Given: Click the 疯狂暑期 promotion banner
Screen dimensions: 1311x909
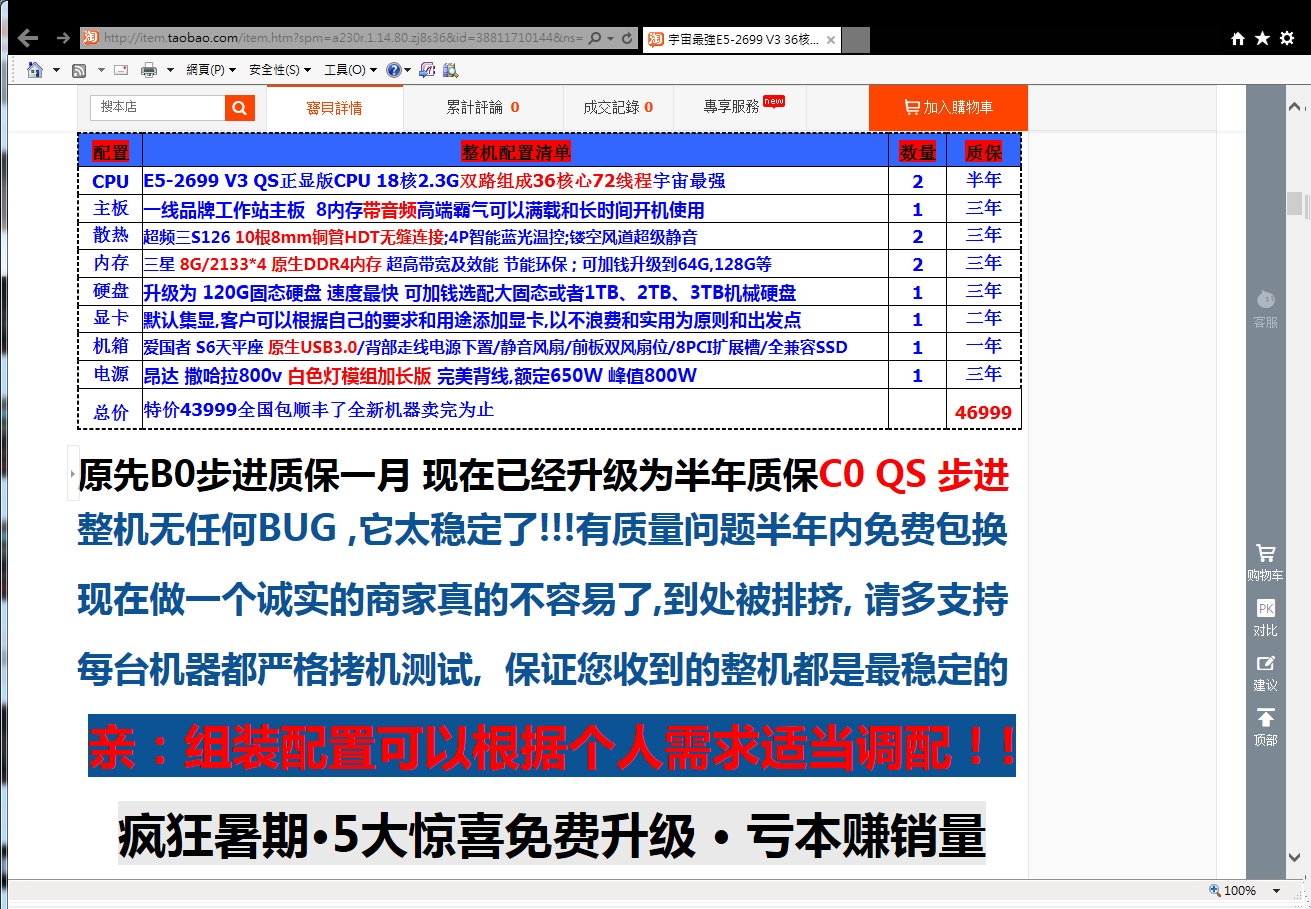Looking at the screenshot, I should pyautogui.click(x=551, y=835).
